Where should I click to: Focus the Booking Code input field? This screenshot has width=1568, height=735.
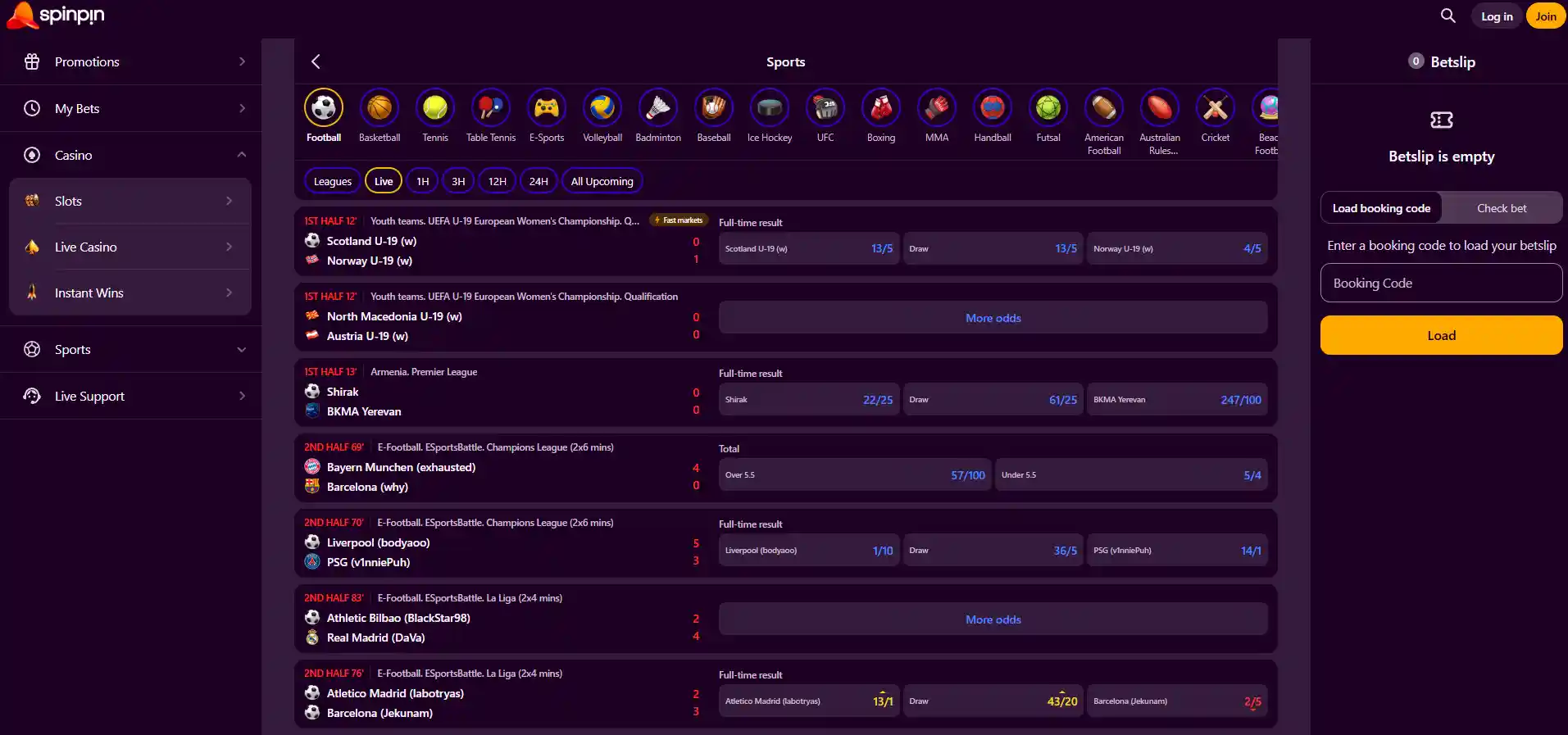[x=1441, y=283]
